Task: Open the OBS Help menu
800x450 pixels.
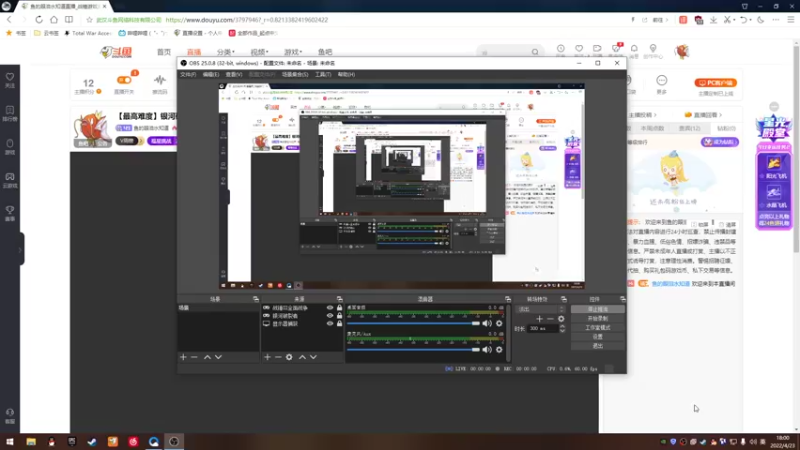Action: [346, 74]
